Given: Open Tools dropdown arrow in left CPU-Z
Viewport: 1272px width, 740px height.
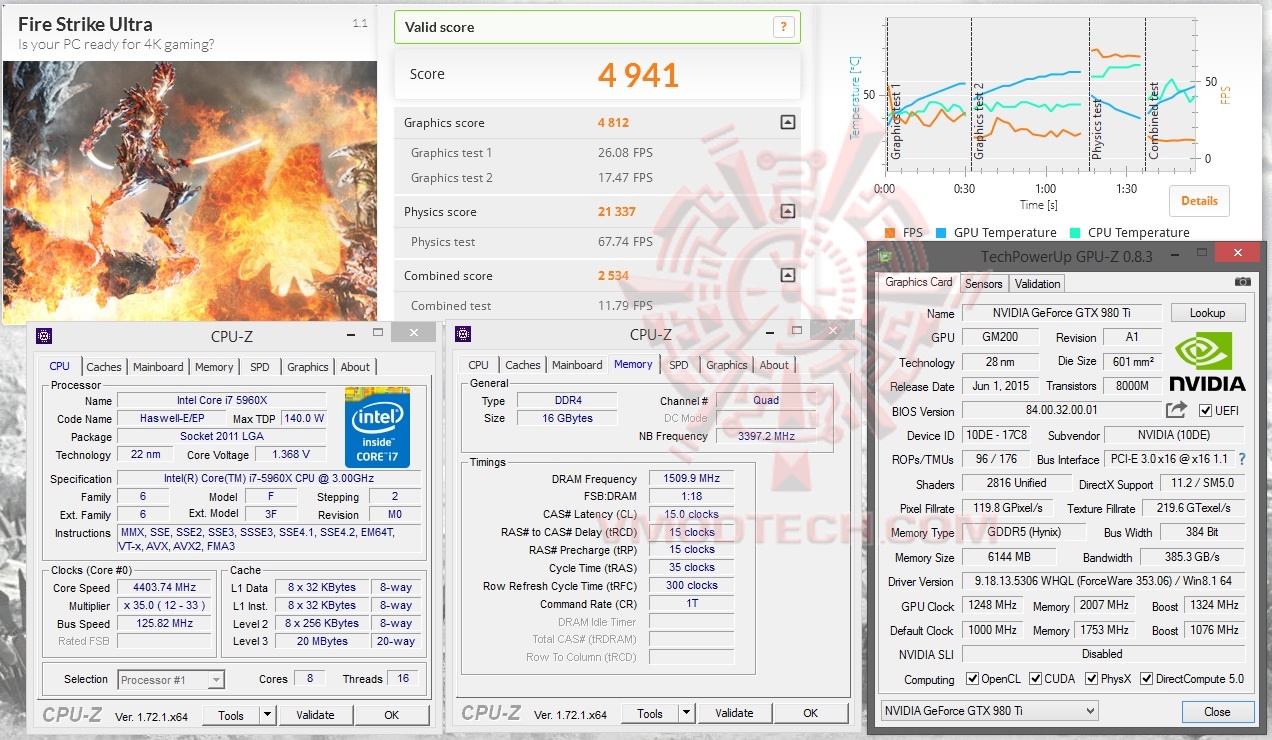Looking at the screenshot, I should click(x=267, y=715).
